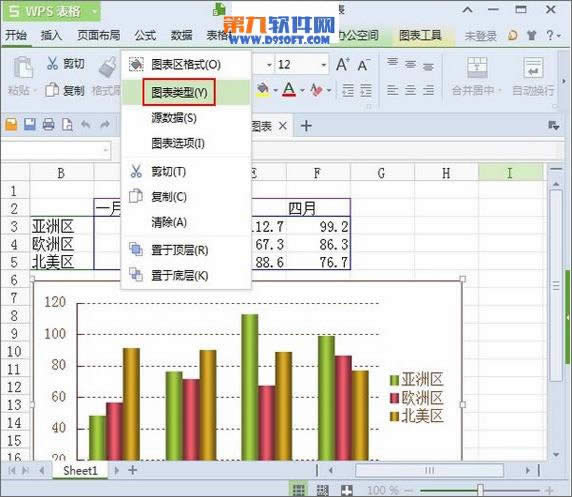Select 图表类型(Y) from the context menu
Screen dimensions: 572x497
point(179,92)
